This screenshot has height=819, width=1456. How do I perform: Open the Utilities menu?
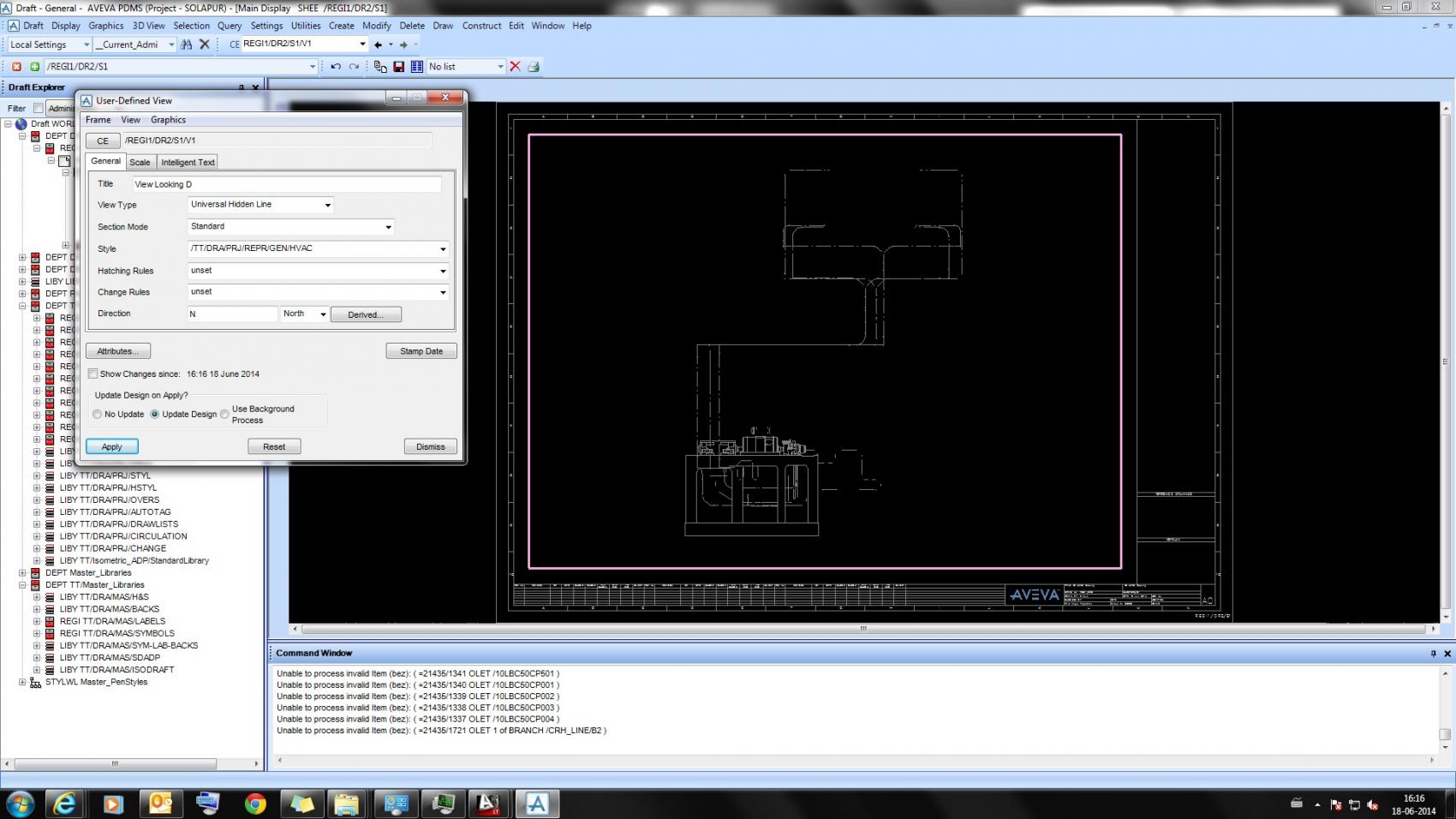tap(306, 26)
